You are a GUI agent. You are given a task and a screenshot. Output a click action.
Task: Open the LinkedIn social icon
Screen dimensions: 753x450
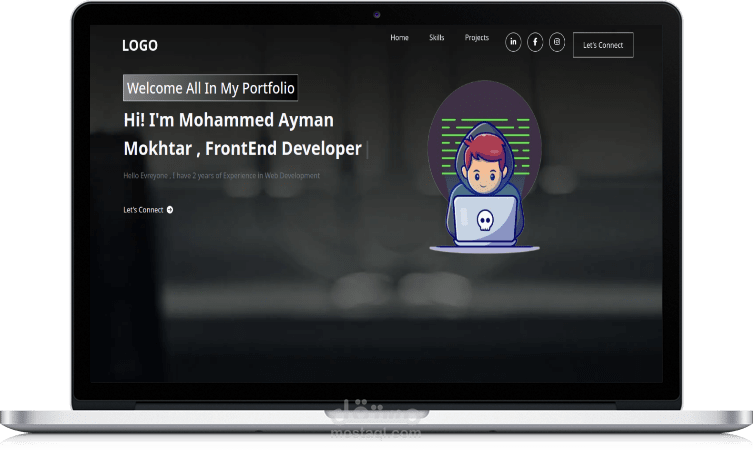513,42
